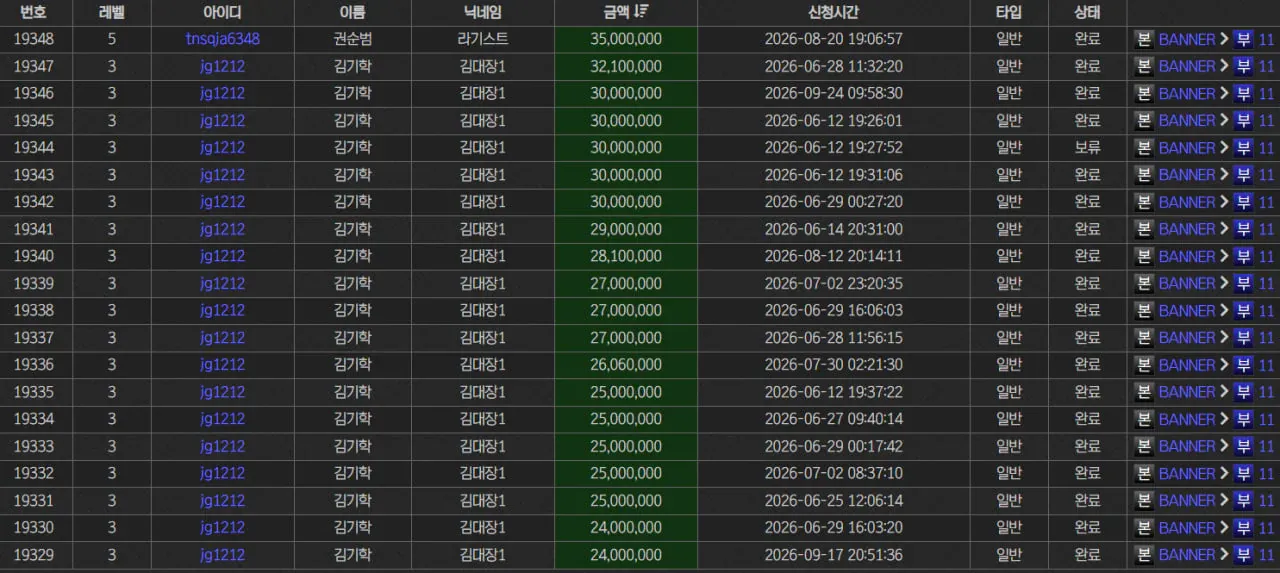Click the 본 badge in row 19331
The height and width of the screenshot is (573, 1280).
click(1144, 500)
